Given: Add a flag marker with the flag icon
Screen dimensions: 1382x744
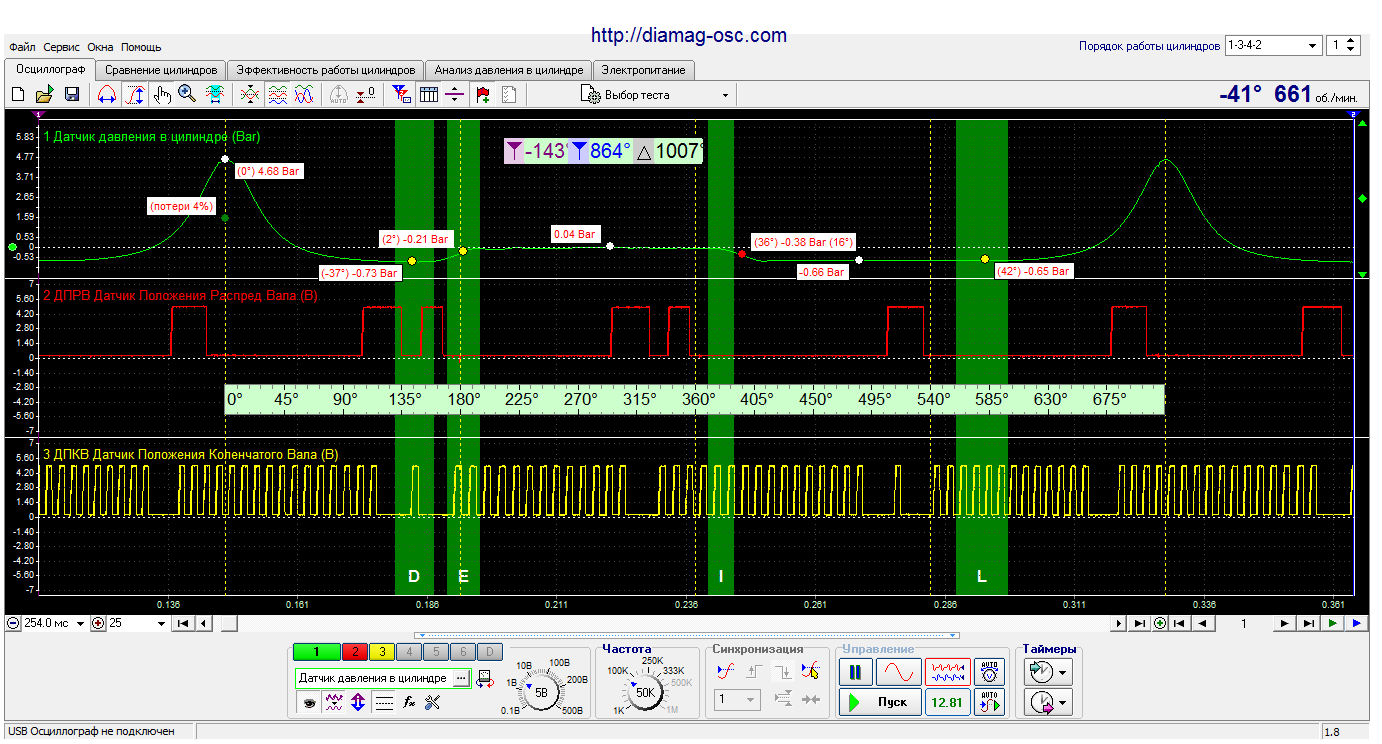Looking at the screenshot, I should pyautogui.click(x=484, y=94).
